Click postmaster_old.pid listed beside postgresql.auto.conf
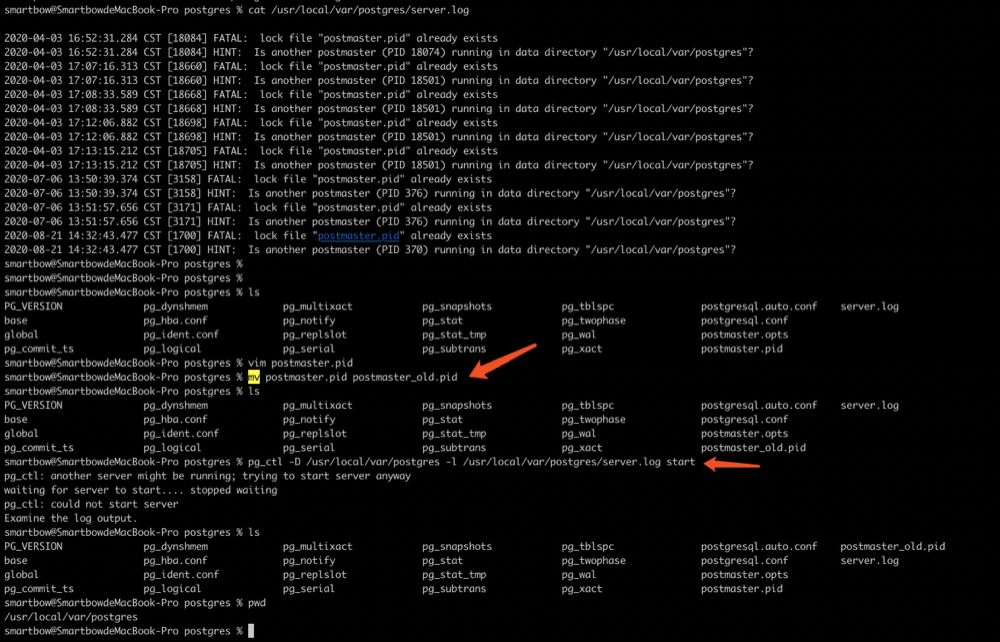Screen dimensions: 1000x642 click(893, 547)
